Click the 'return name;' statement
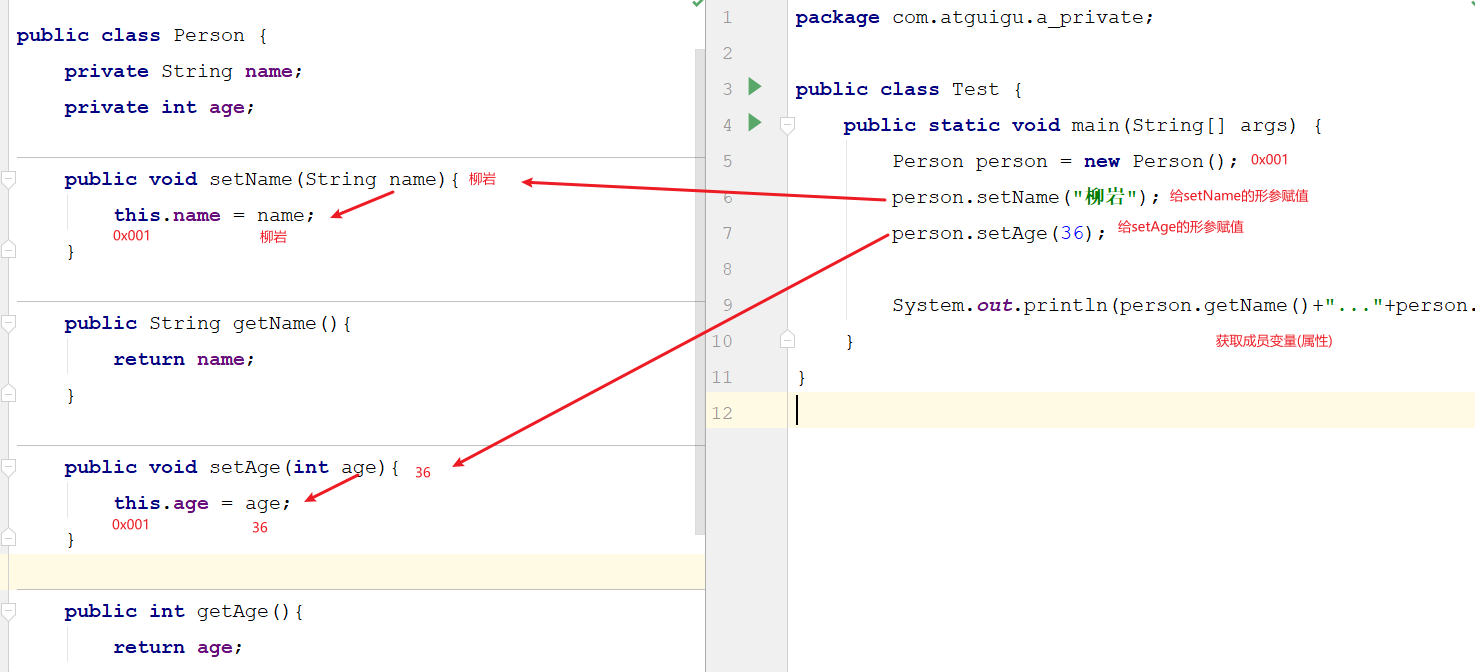Screen dimensions: 1475x672 click(184, 359)
